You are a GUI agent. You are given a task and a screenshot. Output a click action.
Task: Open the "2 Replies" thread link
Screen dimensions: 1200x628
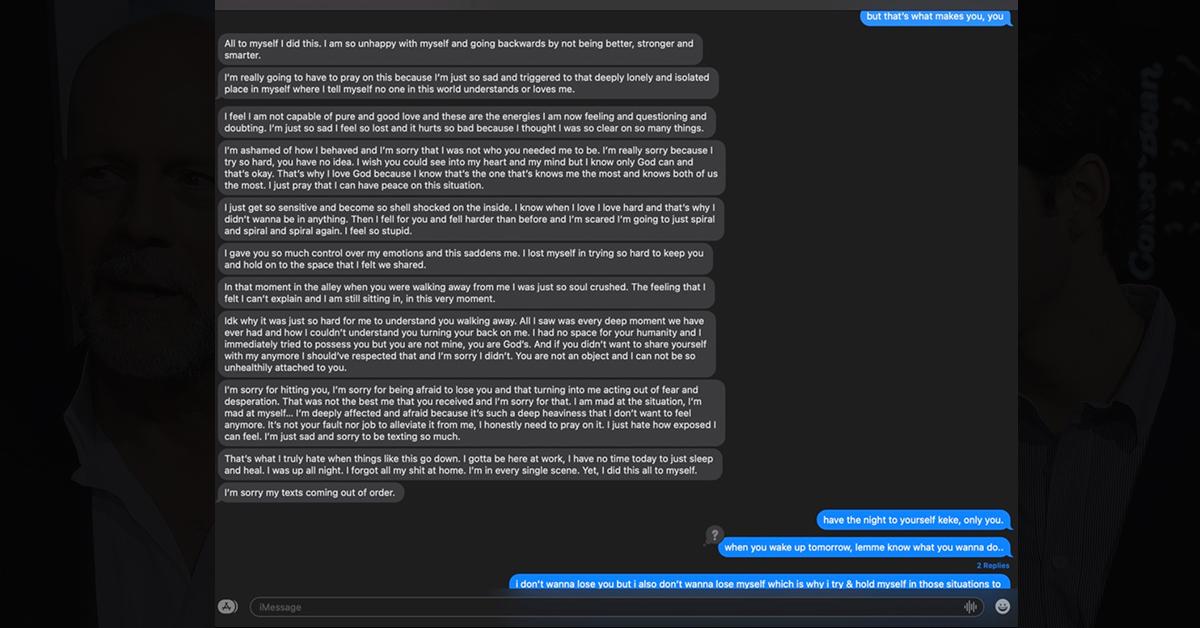tap(992, 565)
